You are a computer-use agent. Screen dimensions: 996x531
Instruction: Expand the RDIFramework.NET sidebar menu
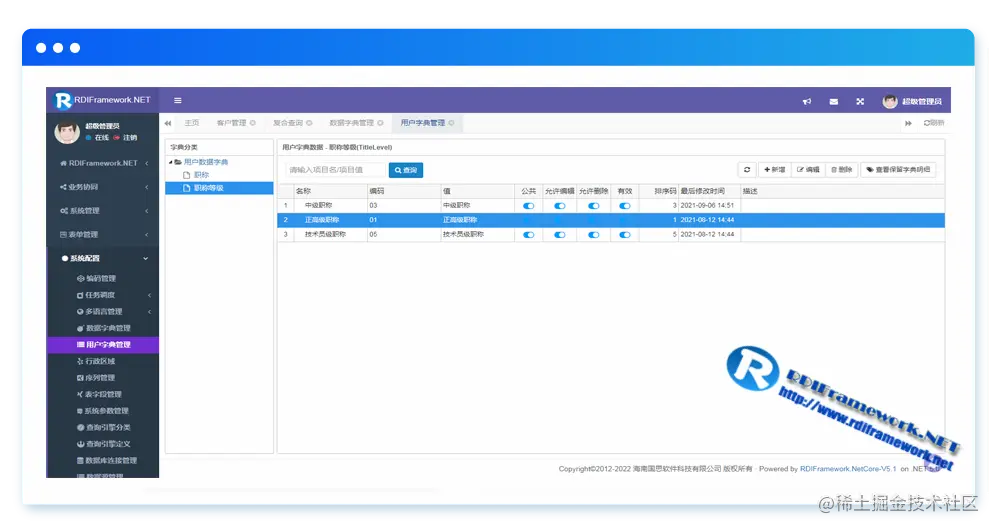point(103,163)
